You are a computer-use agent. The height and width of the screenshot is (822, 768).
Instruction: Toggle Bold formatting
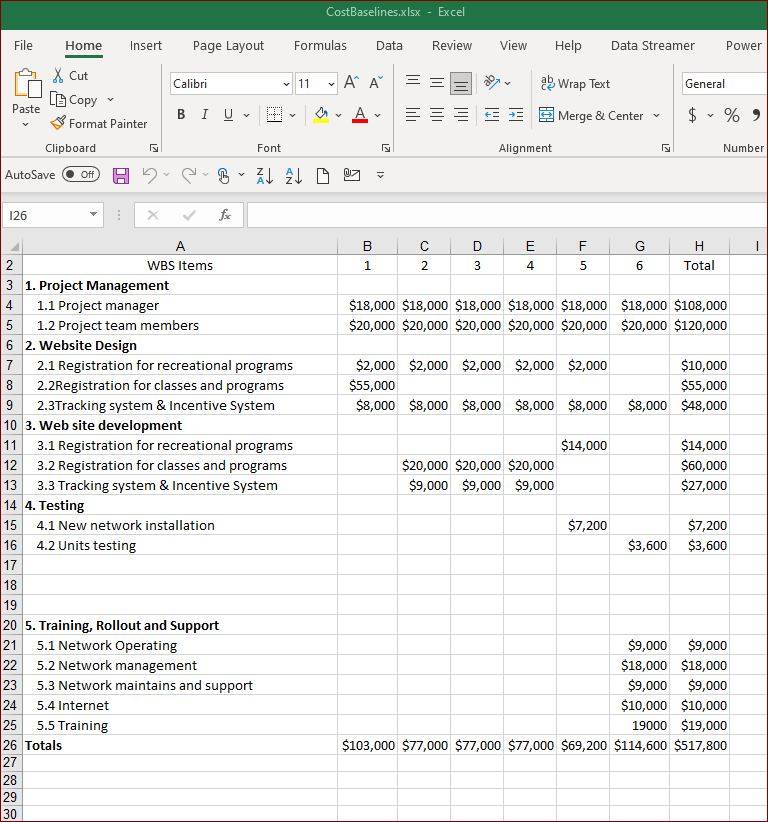181,114
